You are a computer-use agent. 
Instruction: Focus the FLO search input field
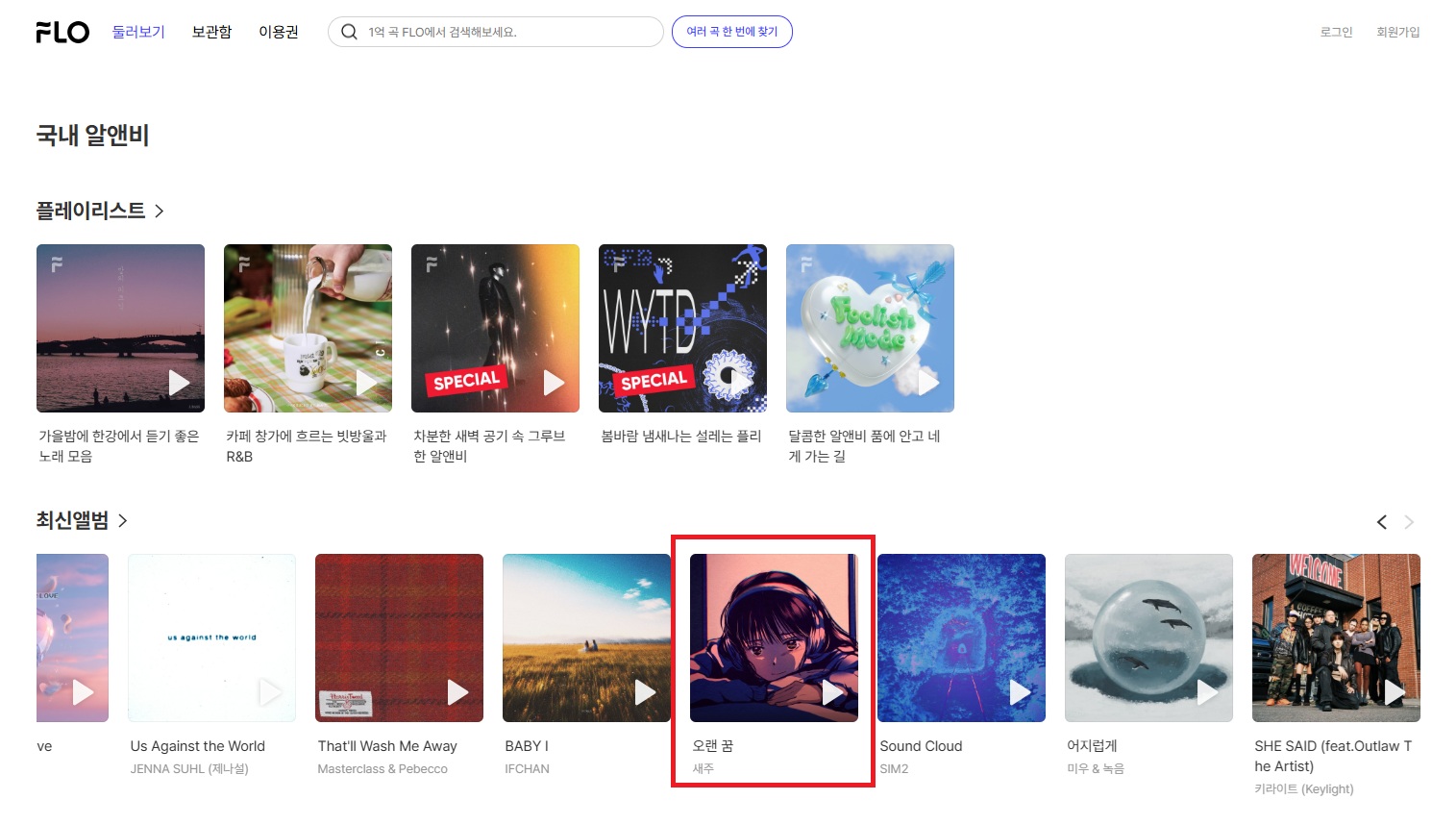pyautogui.click(x=509, y=32)
